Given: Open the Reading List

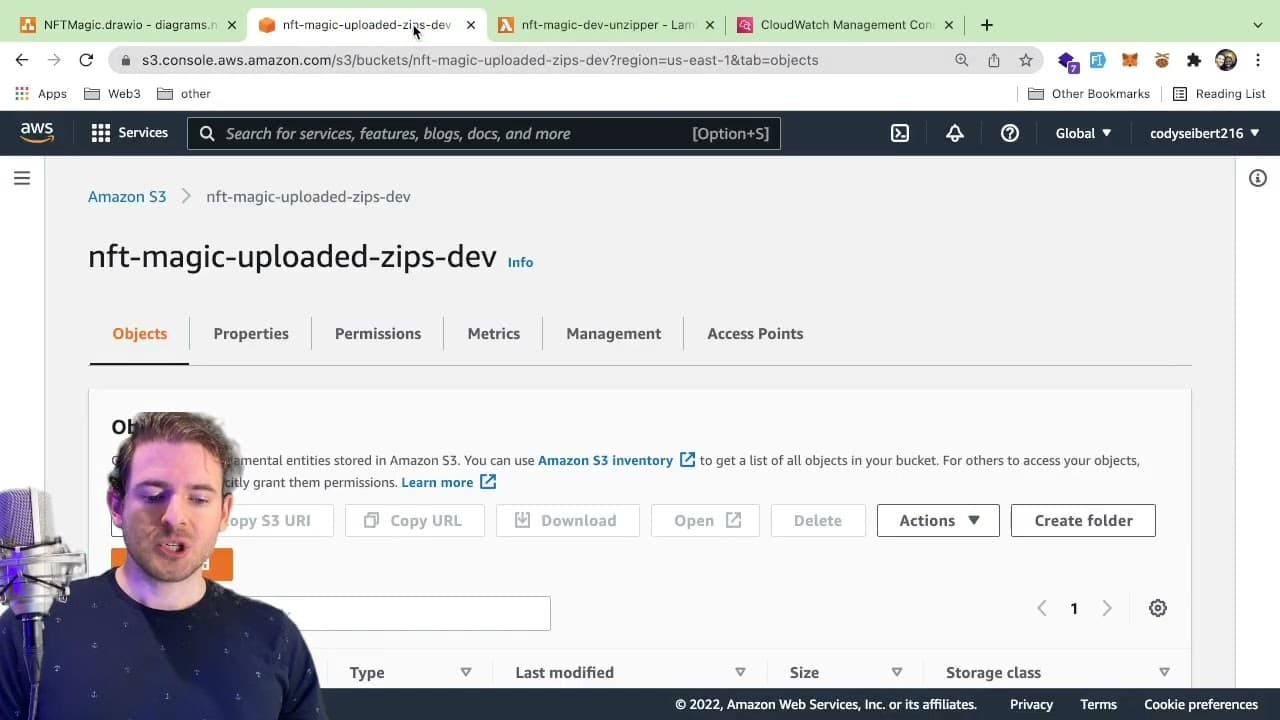Looking at the screenshot, I should click(x=1219, y=94).
